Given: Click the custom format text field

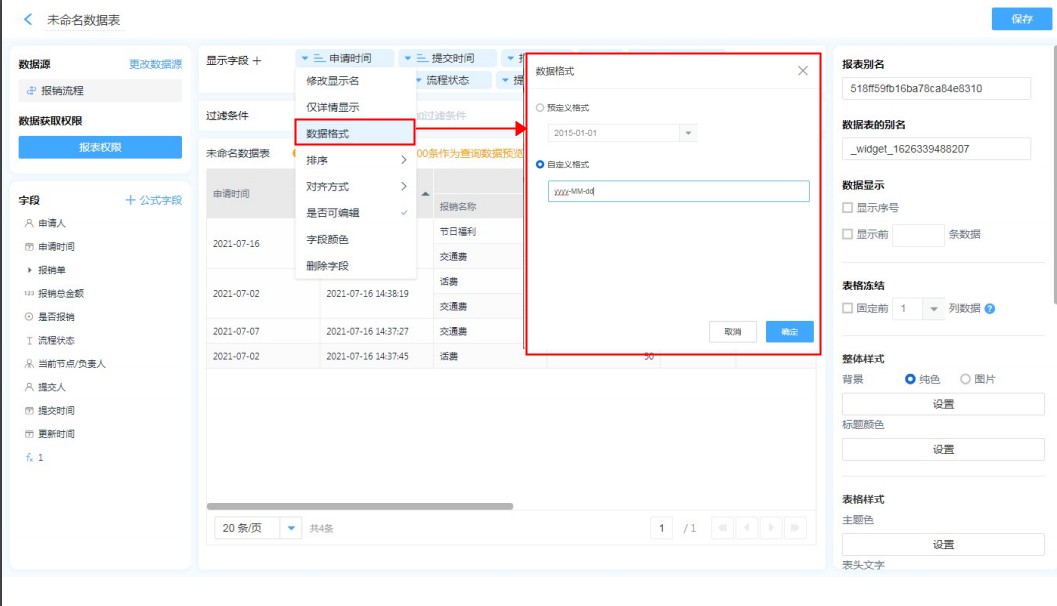Looking at the screenshot, I should pos(678,191).
